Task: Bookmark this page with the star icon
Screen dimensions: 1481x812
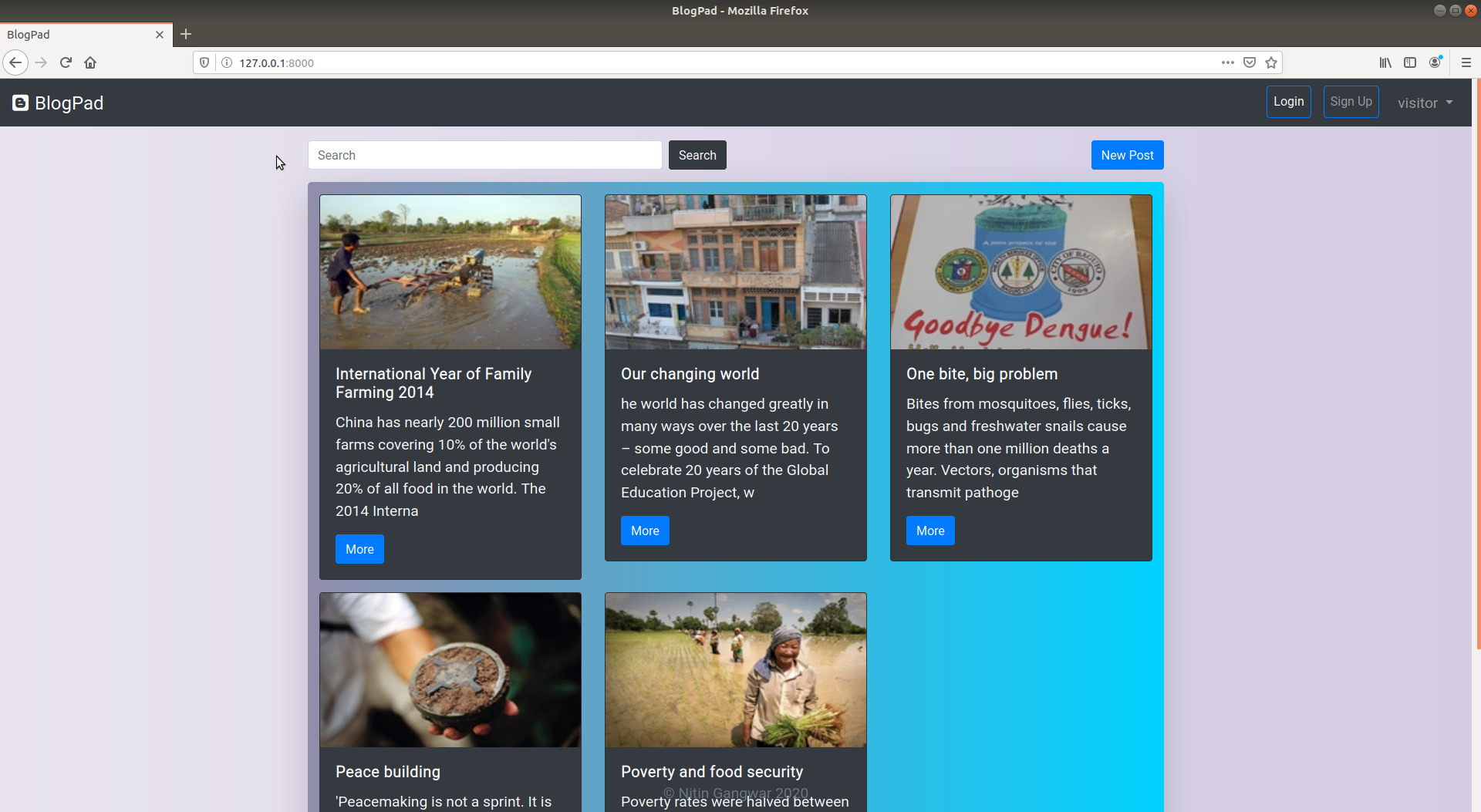Action: (x=1271, y=62)
